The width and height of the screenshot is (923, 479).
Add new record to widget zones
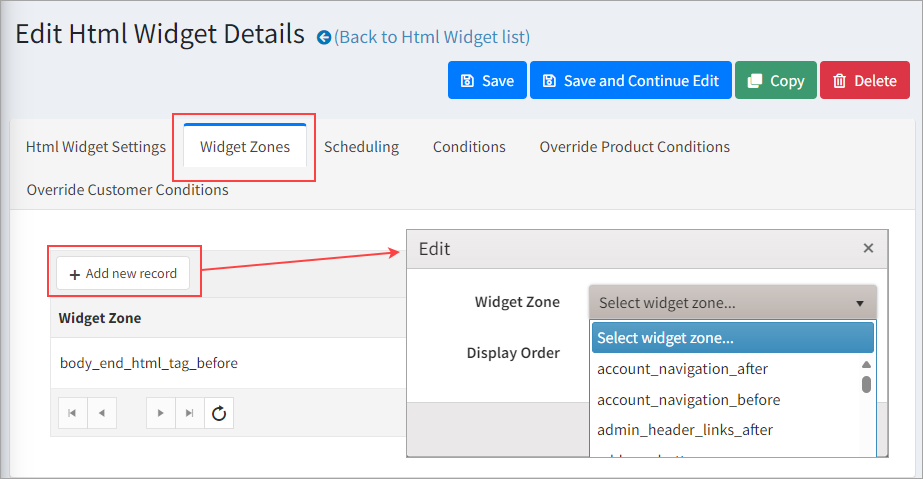point(123,273)
